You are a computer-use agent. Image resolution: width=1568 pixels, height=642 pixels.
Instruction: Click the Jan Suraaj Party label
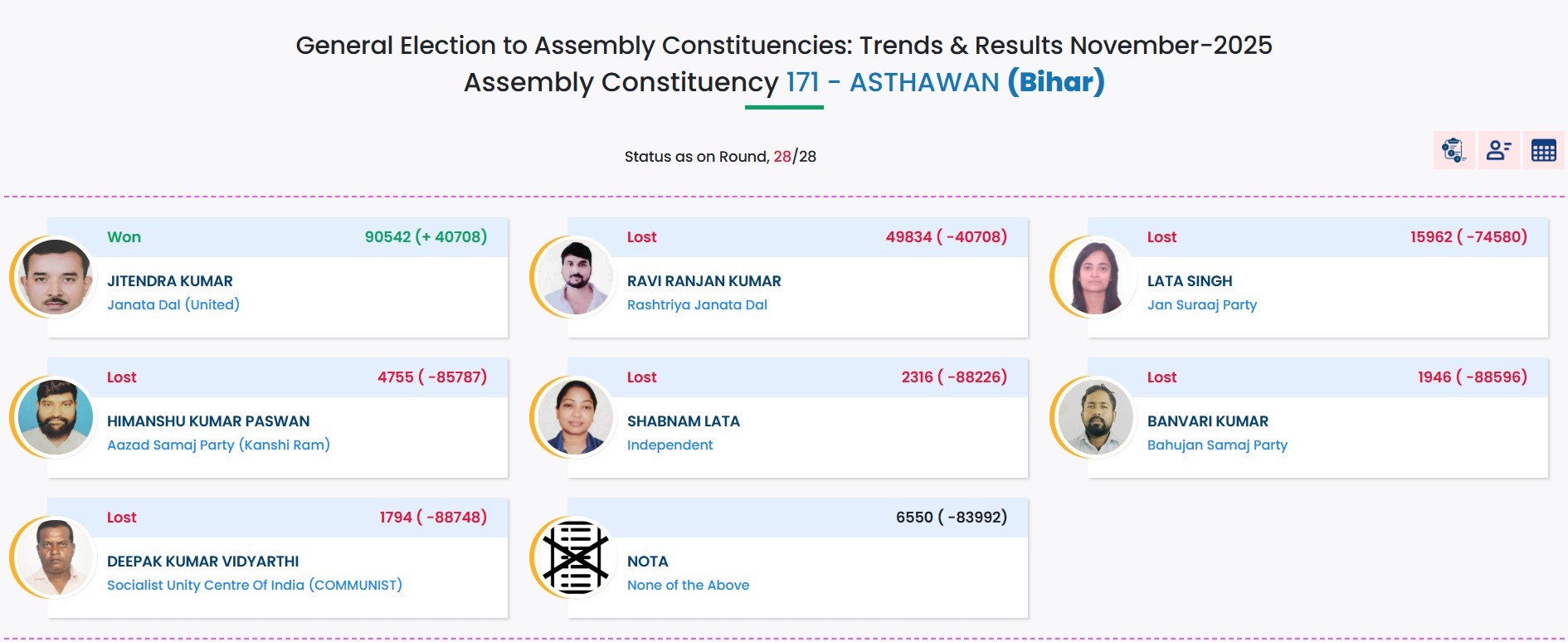coord(1201,304)
